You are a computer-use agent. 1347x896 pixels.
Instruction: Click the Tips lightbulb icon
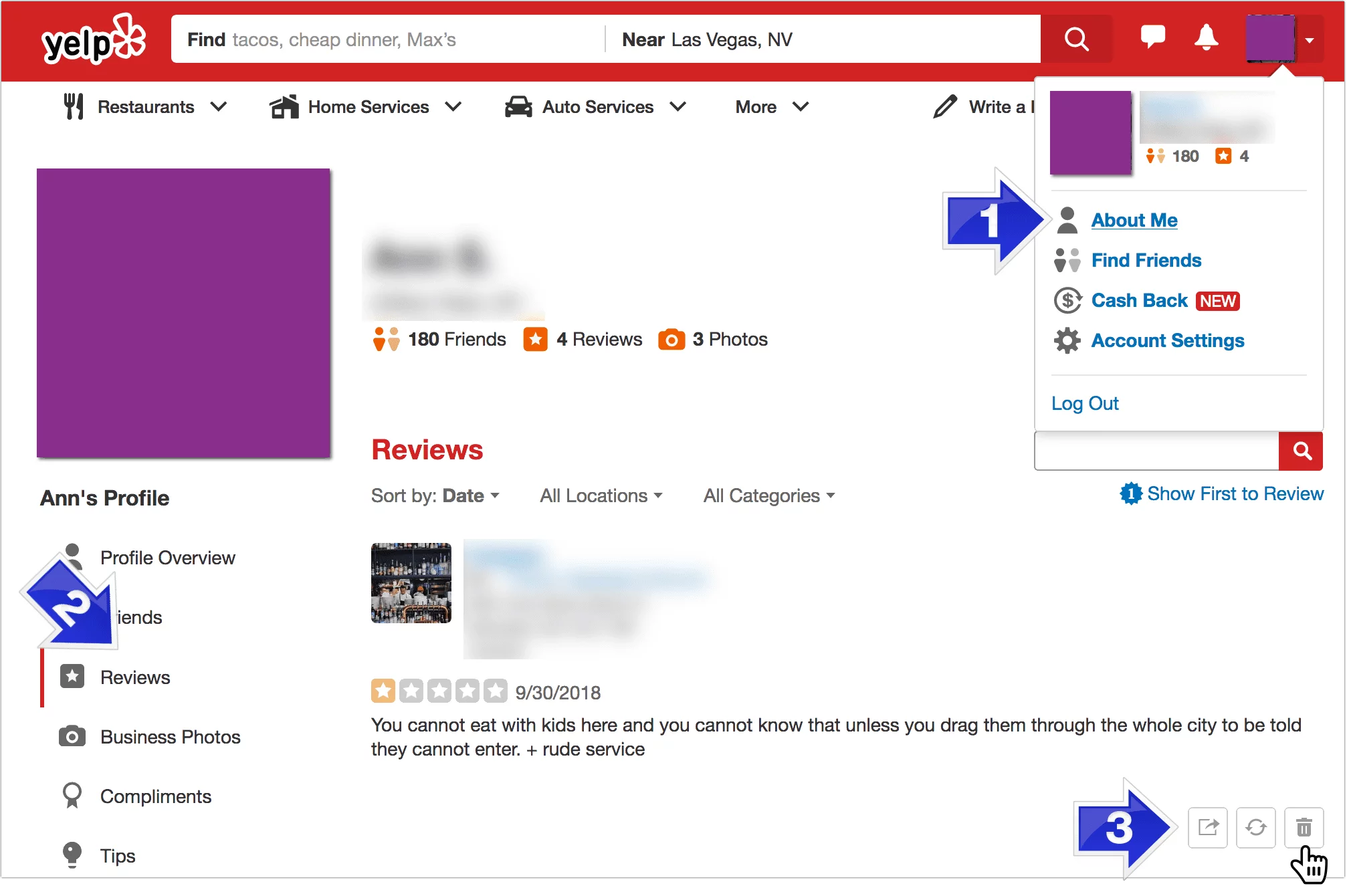pos(72,855)
